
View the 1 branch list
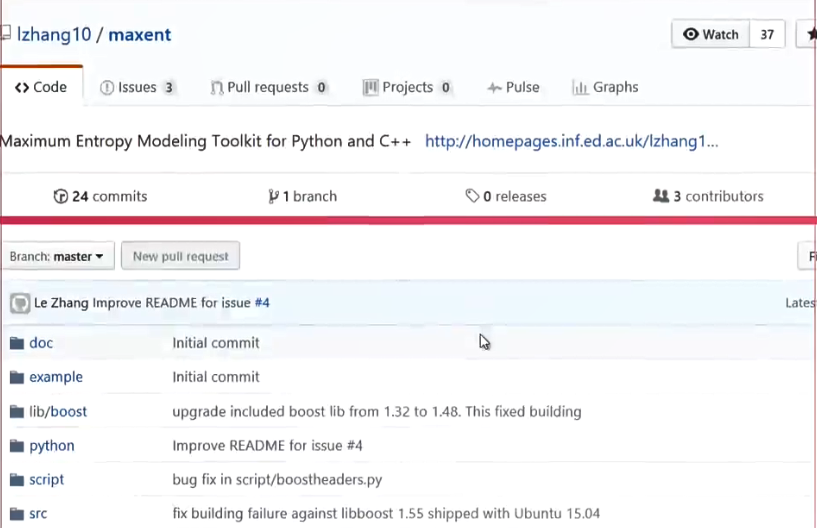(302, 197)
